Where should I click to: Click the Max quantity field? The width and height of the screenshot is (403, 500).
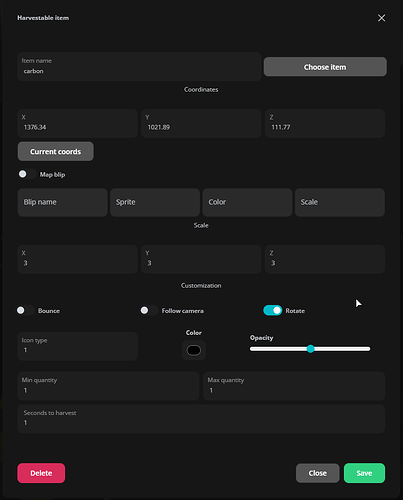(294, 386)
